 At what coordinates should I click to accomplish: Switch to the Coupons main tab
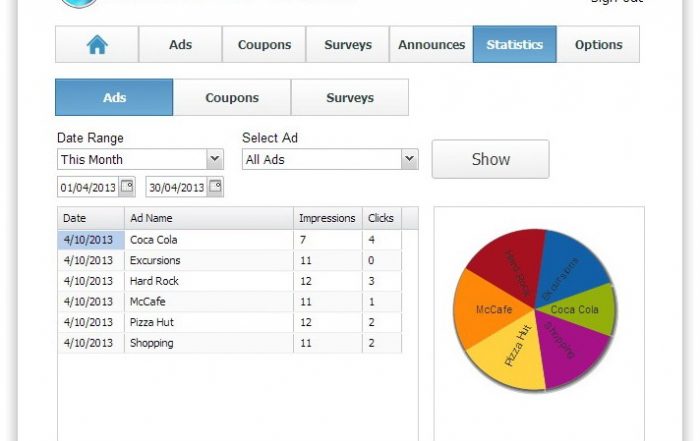point(264,44)
